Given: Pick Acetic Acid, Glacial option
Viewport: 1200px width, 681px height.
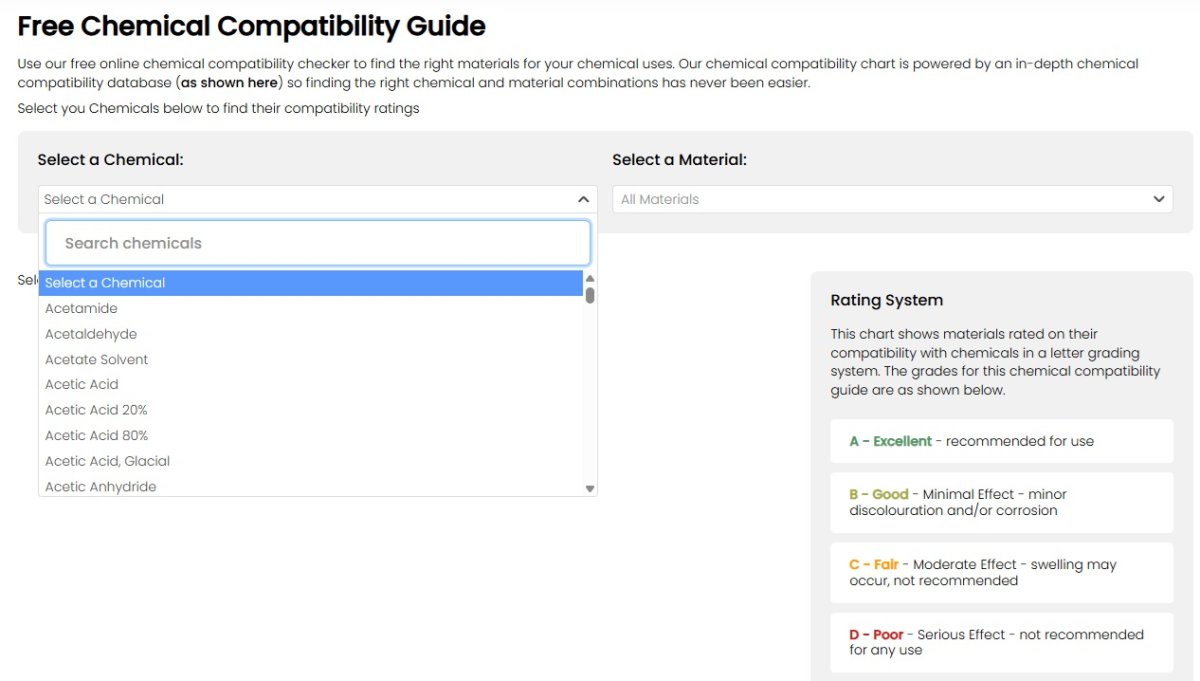Looking at the screenshot, I should [107, 461].
